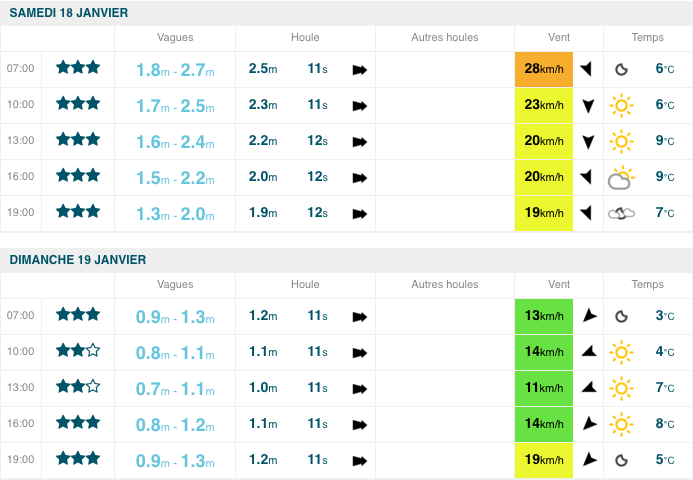Click the Autres houles header under Sunday

point(445,284)
